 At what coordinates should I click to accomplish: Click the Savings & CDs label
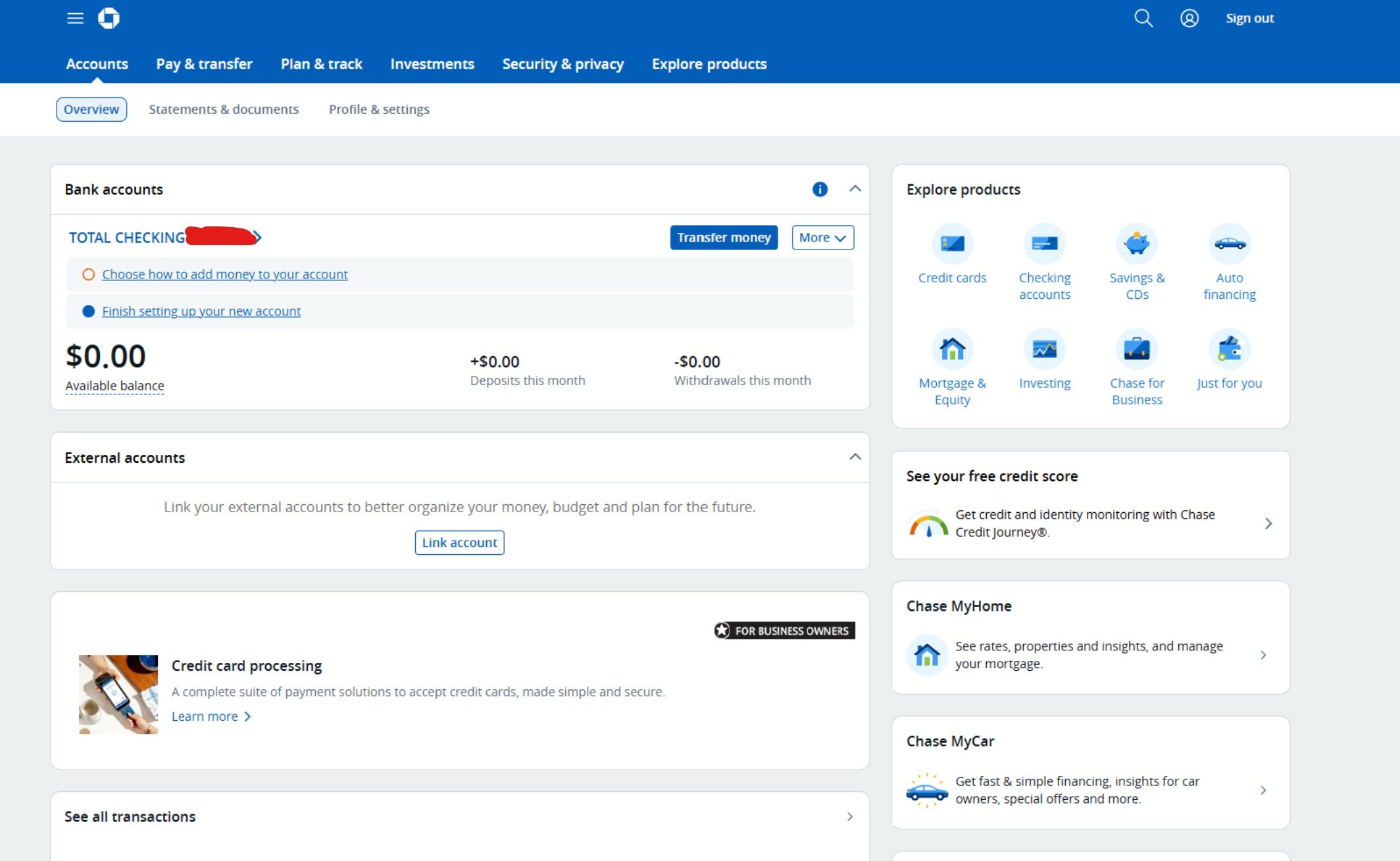(1137, 286)
